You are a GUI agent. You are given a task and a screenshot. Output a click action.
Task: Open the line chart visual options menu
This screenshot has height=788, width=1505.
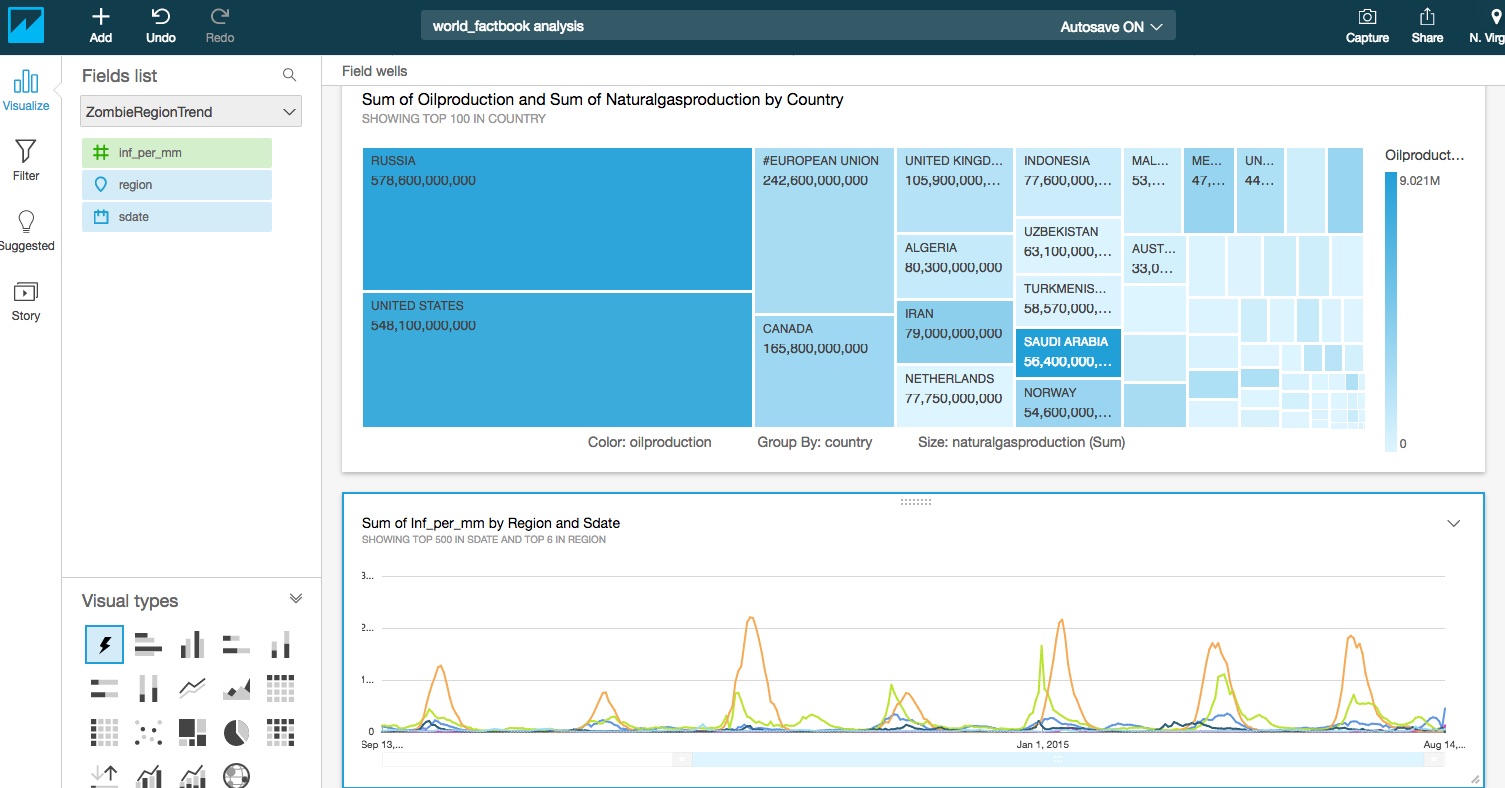[1454, 523]
